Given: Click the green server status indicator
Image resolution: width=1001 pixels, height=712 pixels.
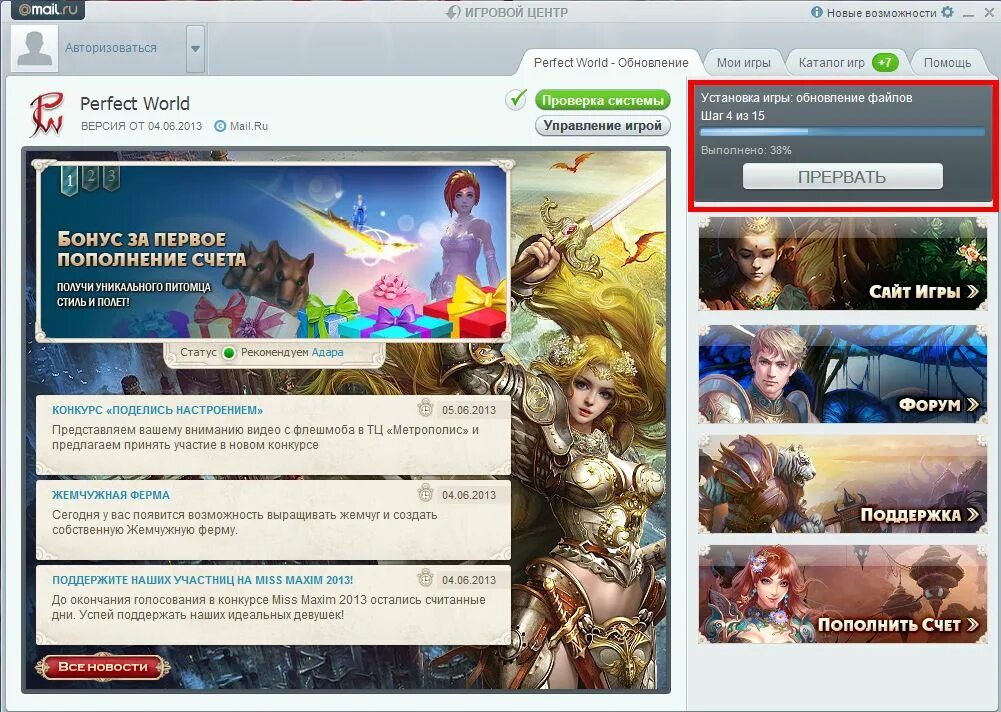Looking at the screenshot, I should 229,352.
